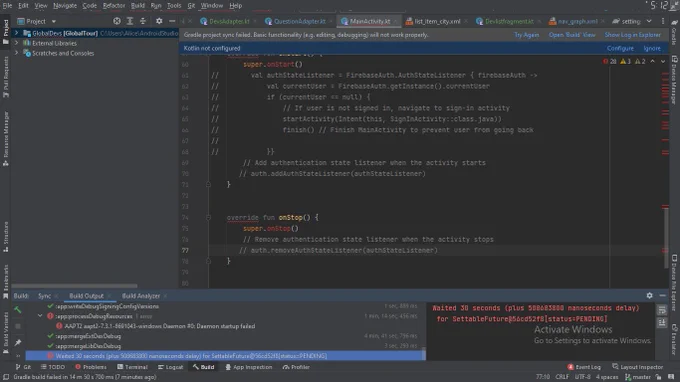Show hidden editor tabs dropdown arrow
The width and height of the screenshot is (680, 382).
click(x=649, y=21)
